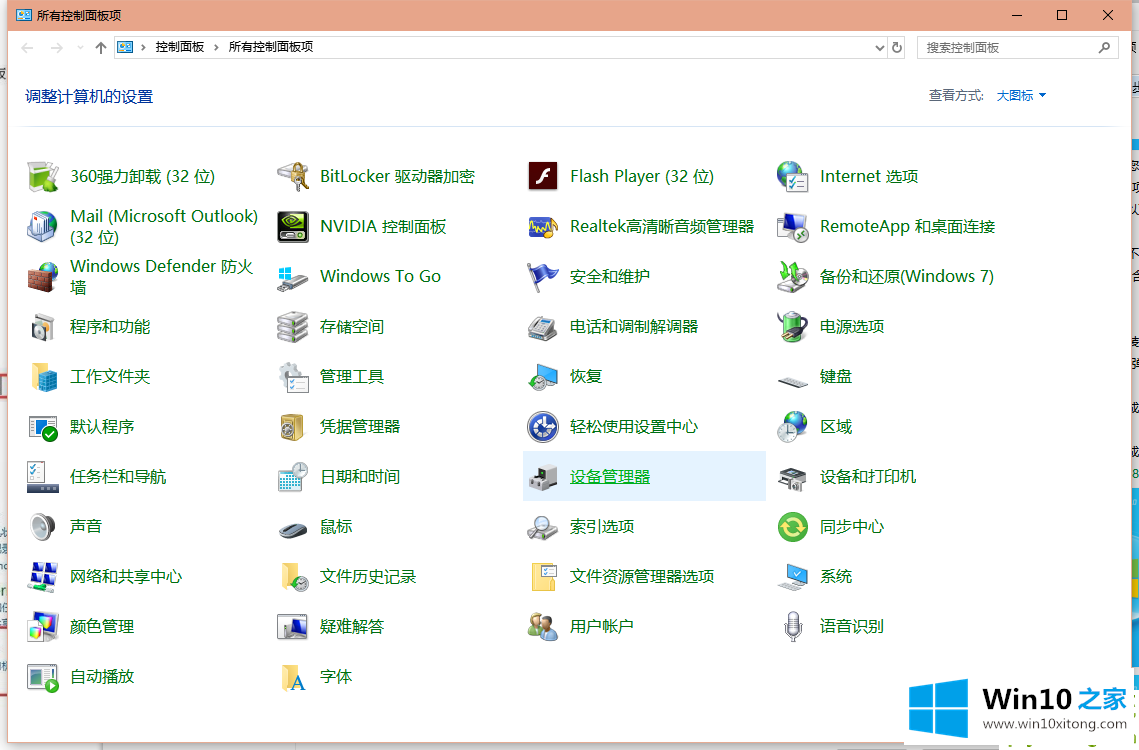
Task: Click the BitLocker 驱动器加密 icon
Action: point(293,177)
